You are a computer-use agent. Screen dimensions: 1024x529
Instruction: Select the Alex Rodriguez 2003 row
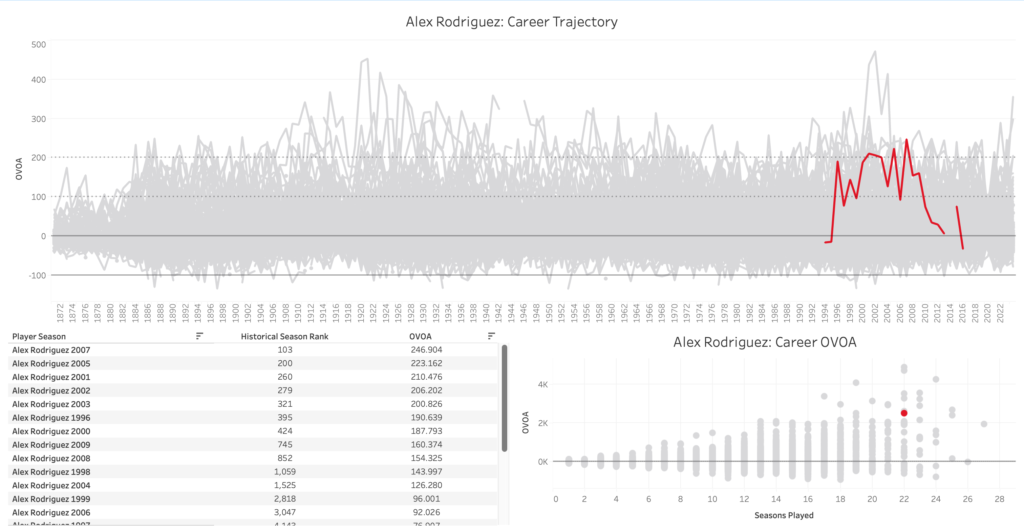(253, 404)
